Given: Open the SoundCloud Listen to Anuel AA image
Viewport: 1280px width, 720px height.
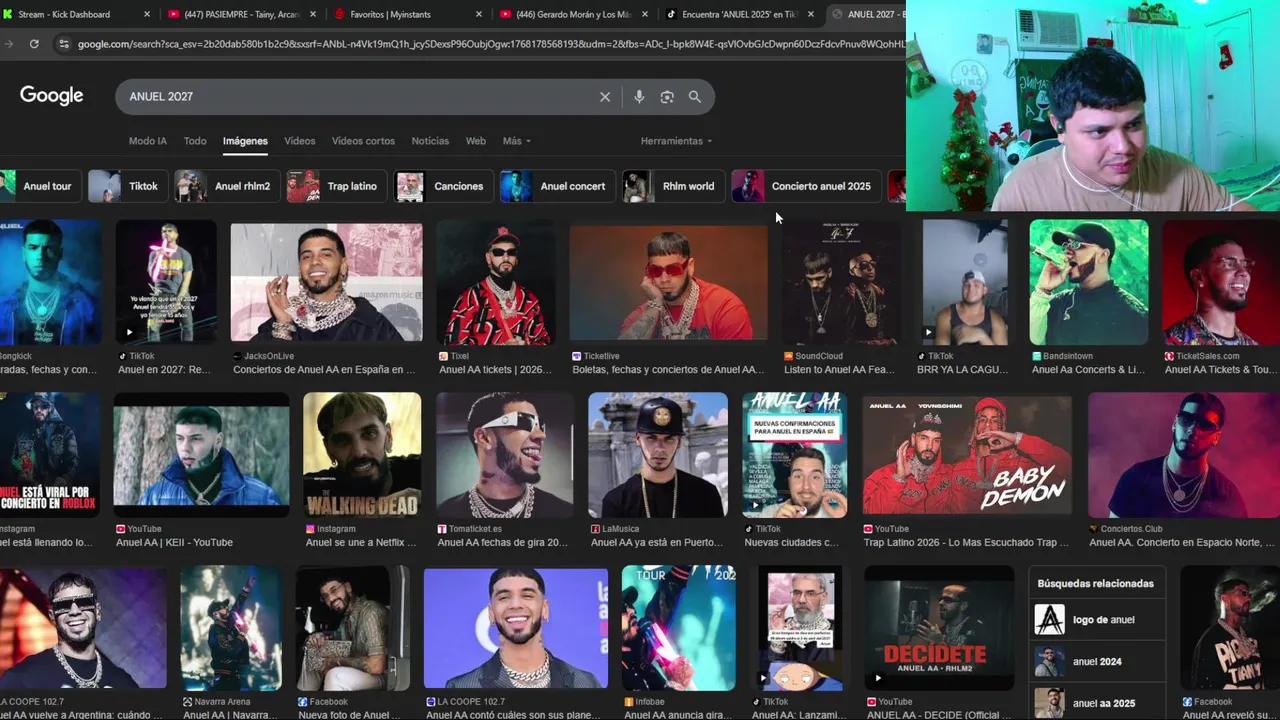Looking at the screenshot, I should point(841,281).
